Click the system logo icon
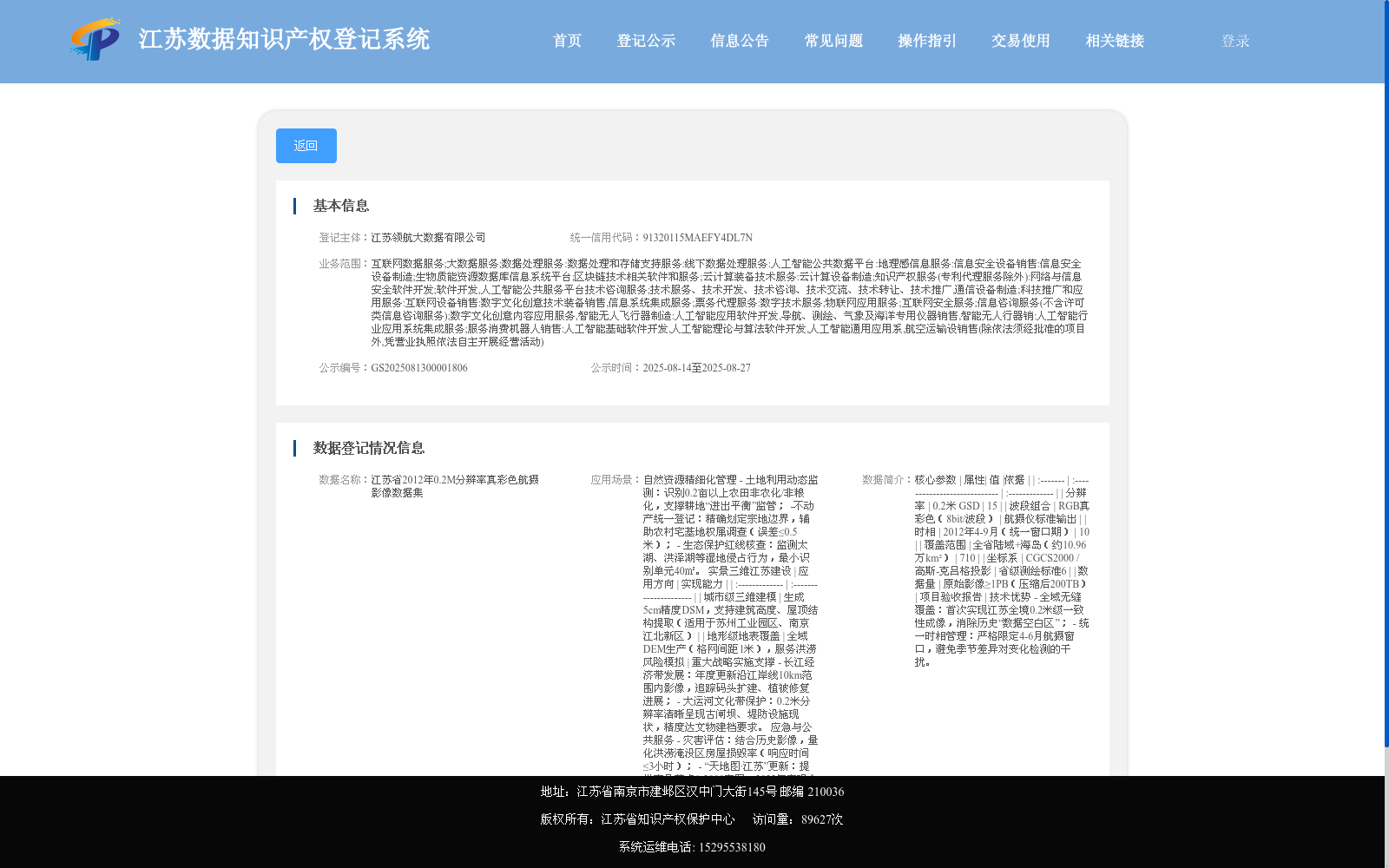This screenshot has width=1389, height=868. [x=95, y=40]
